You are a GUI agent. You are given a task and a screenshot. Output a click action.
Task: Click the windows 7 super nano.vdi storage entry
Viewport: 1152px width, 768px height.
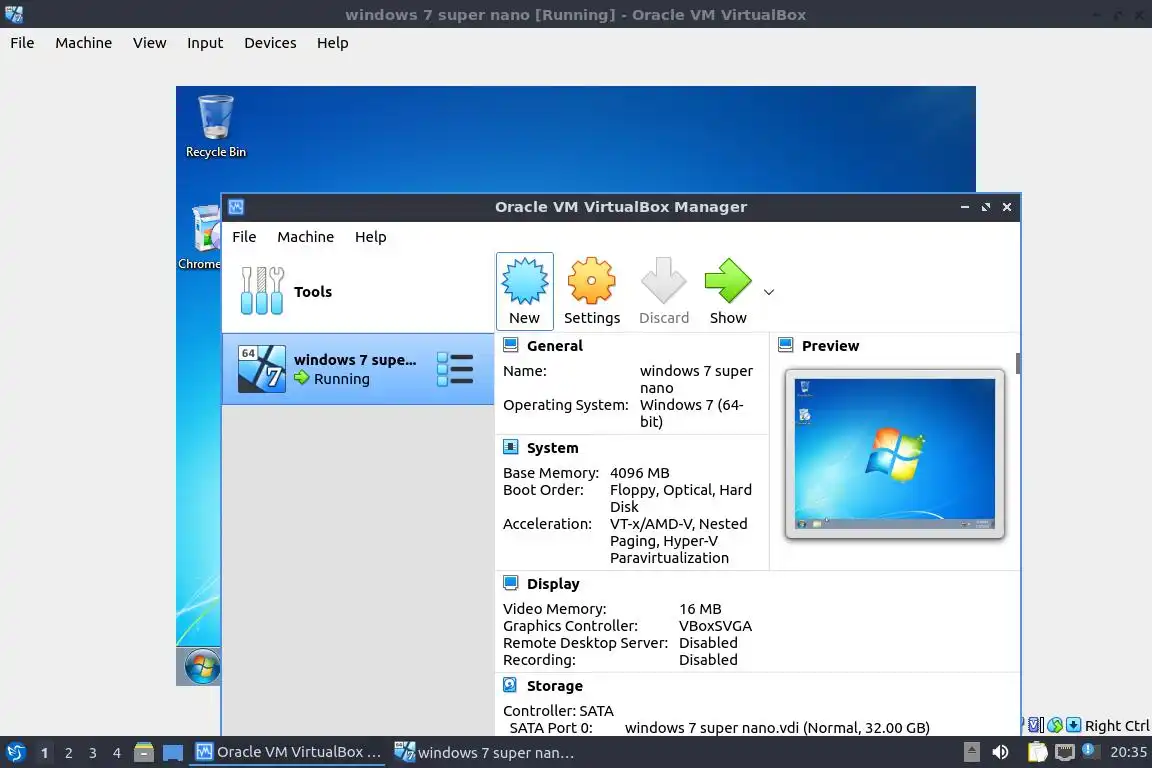click(x=777, y=728)
